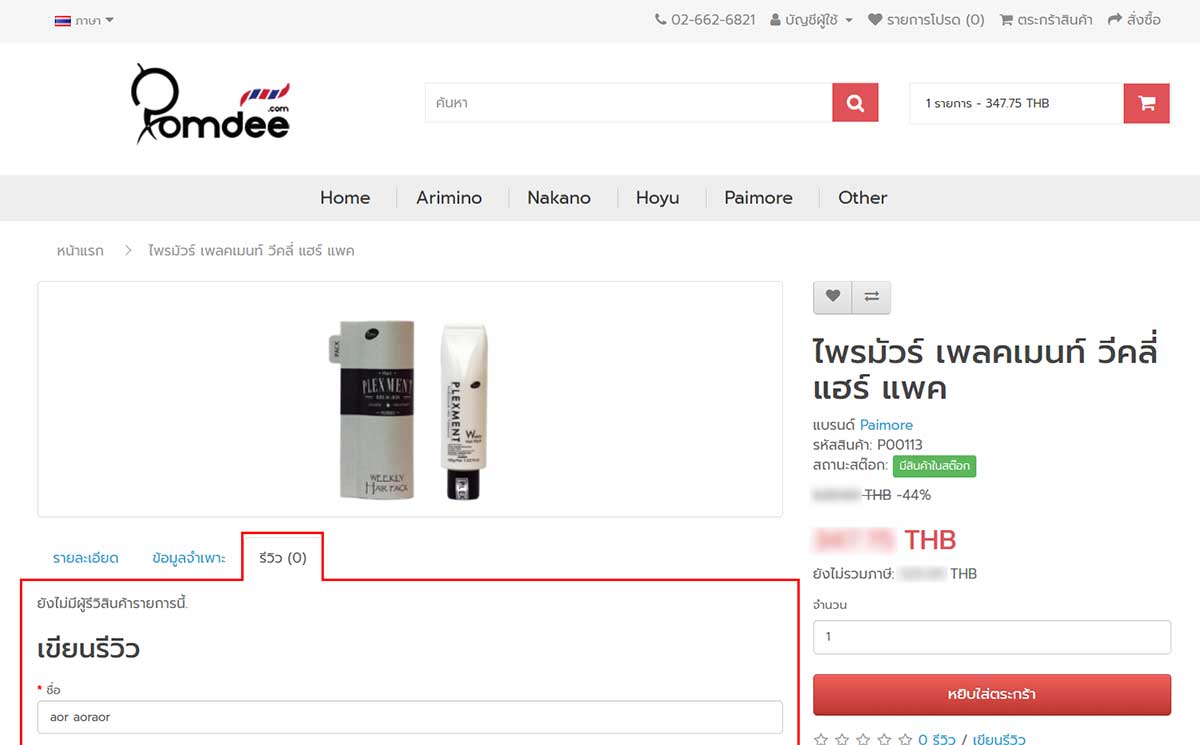Open the Paimore brand link
The height and width of the screenshot is (745, 1200).
[x=886, y=425]
